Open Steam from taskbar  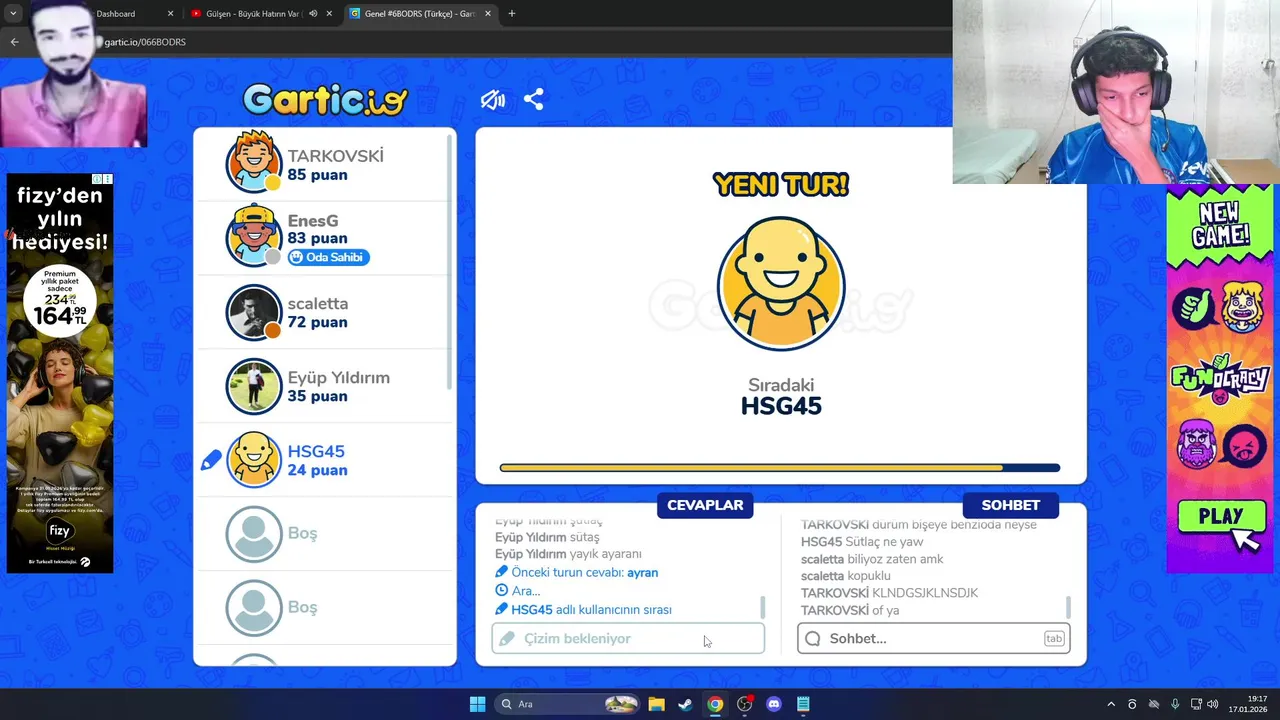coord(685,704)
